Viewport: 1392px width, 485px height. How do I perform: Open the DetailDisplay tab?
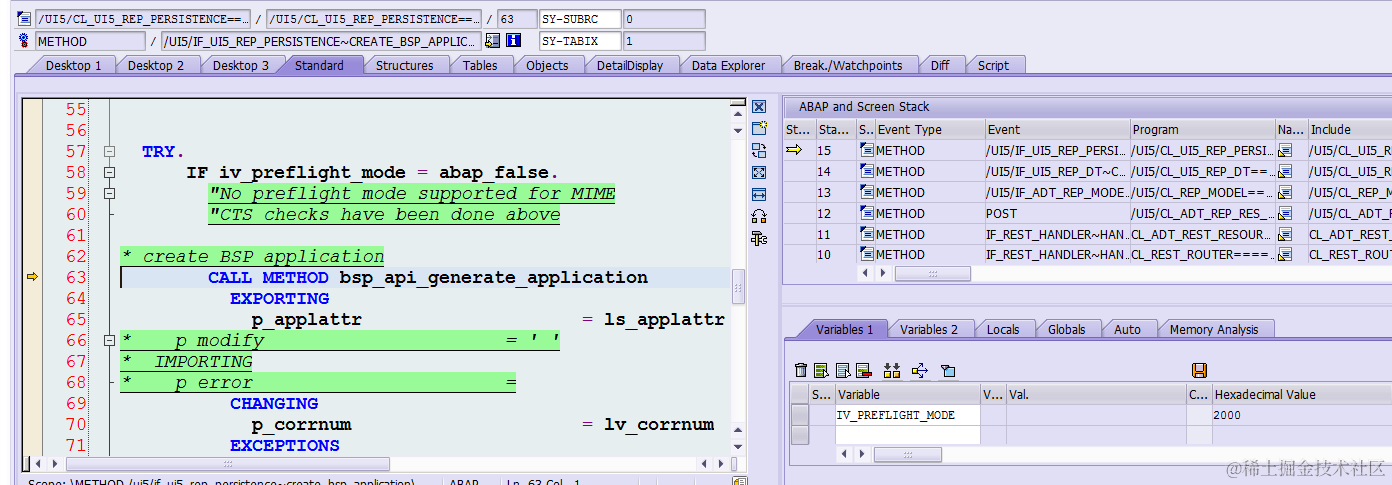pos(630,65)
